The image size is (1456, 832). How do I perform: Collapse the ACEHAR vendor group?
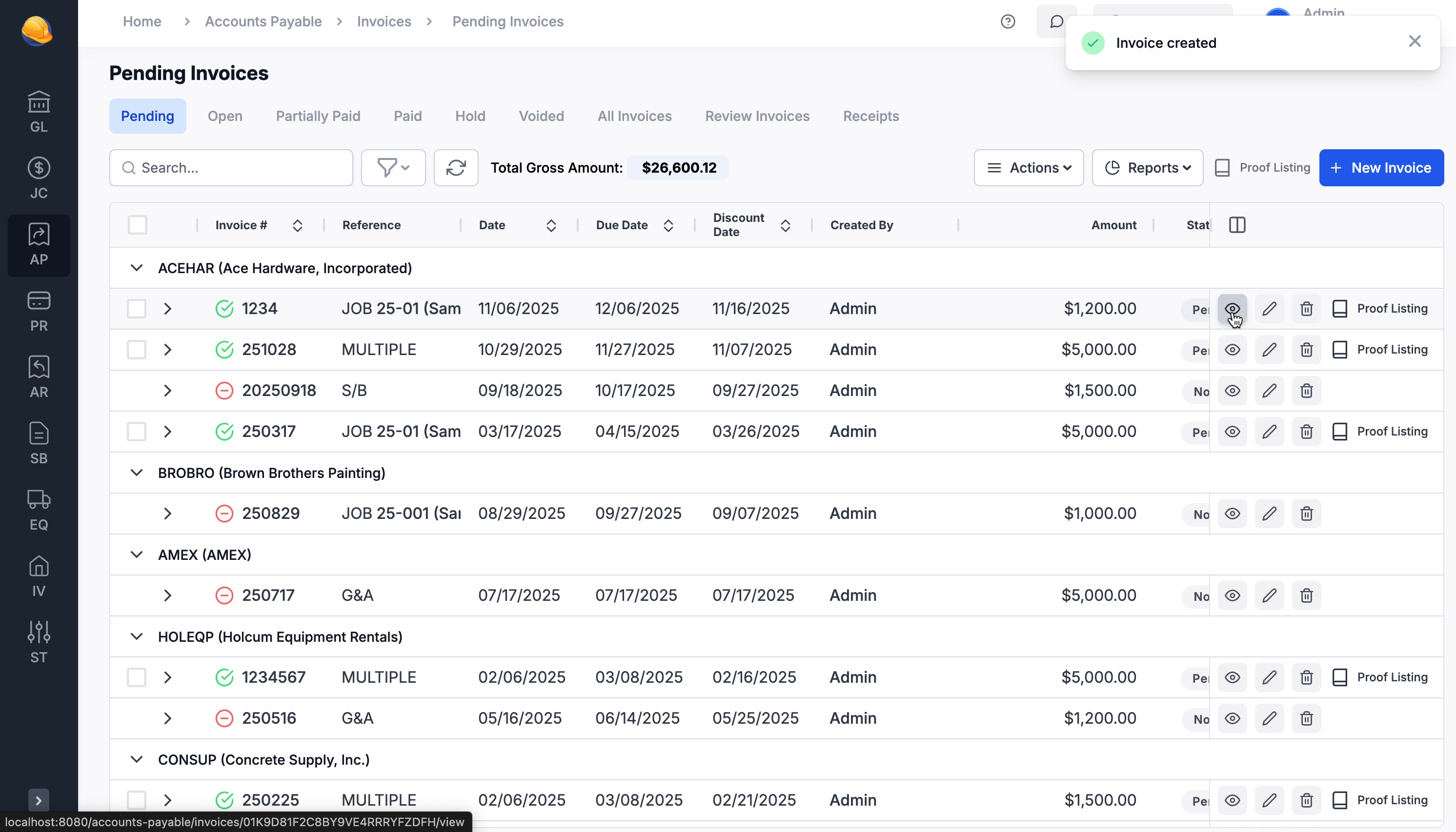[136, 268]
